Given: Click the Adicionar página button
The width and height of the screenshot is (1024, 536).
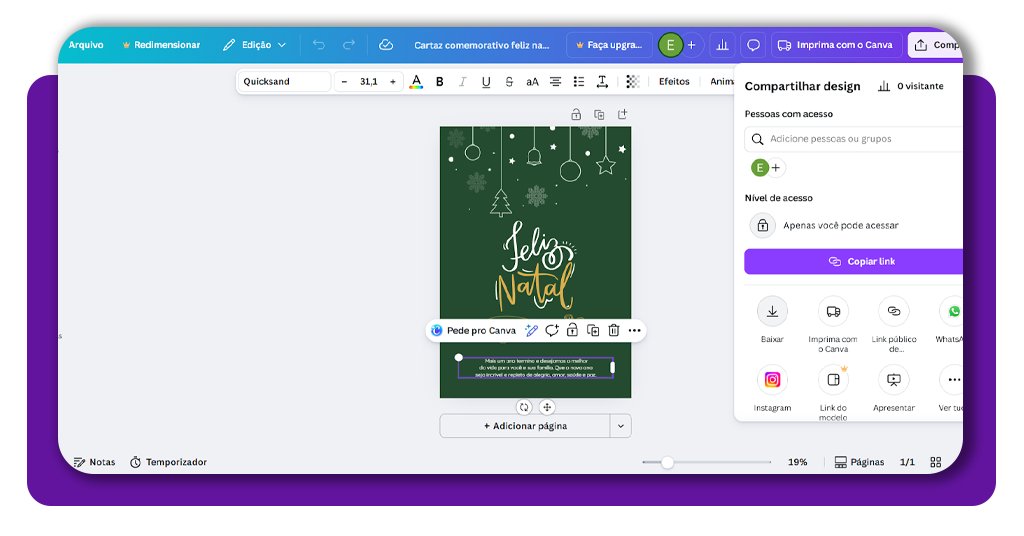Looking at the screenshot, I should pyautogui.click(x=525, y=426).
